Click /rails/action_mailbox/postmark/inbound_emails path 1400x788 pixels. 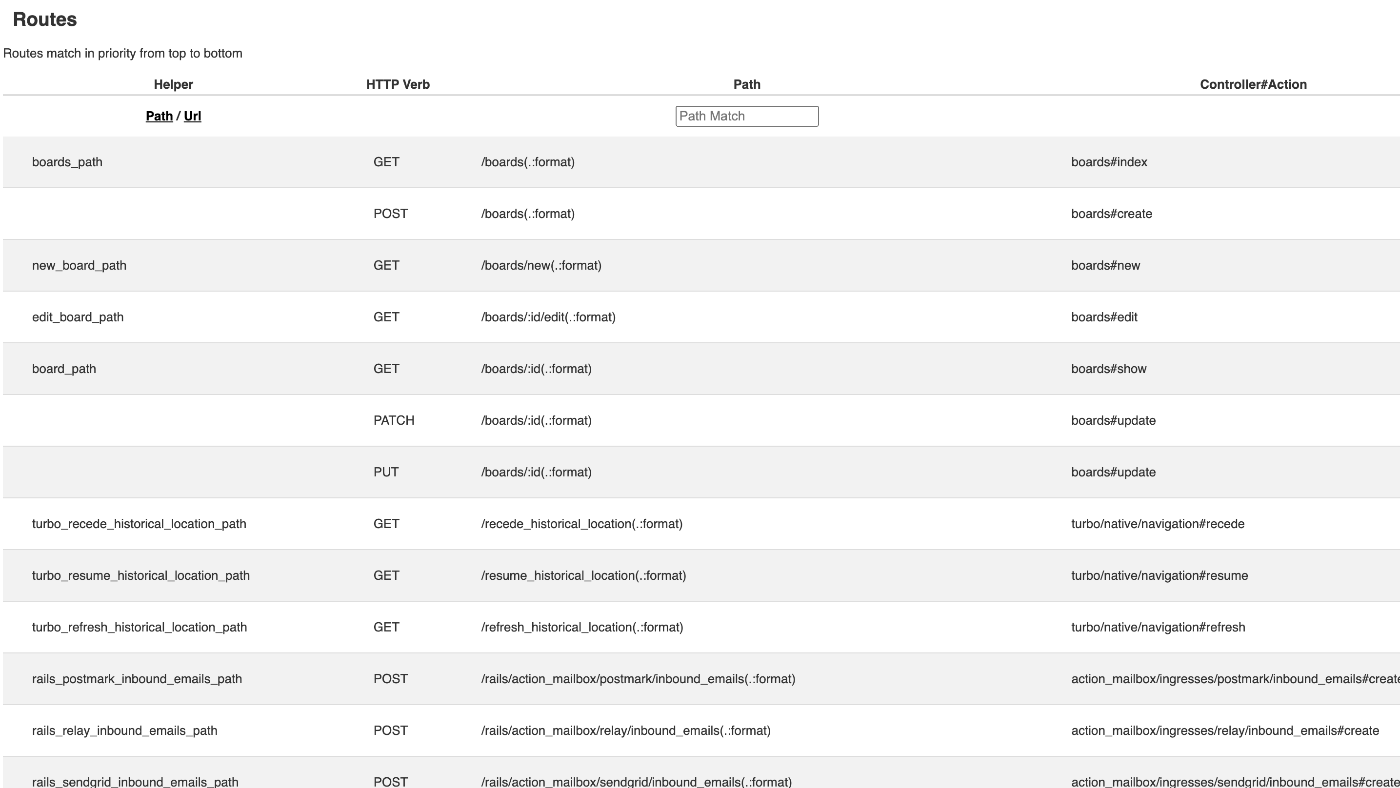point(638,679)
